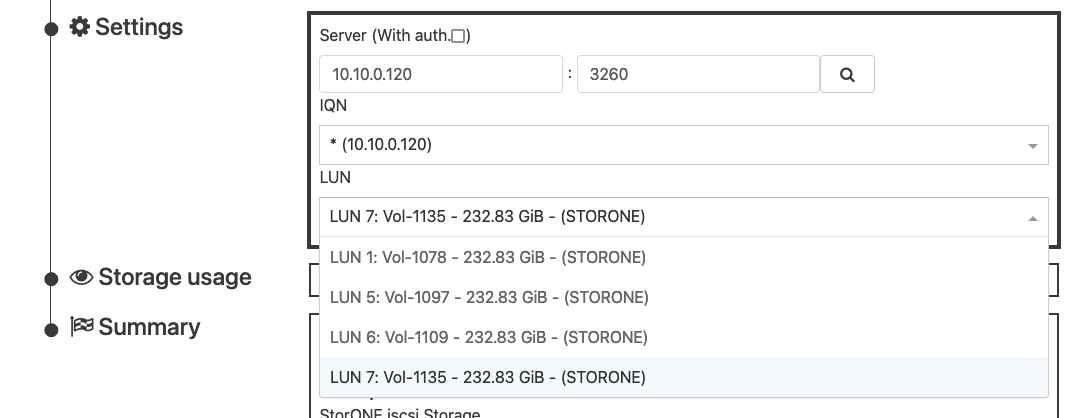Select LUN 1: Vol-1078 option
Image resolution: width=1081 pixels, height=418 pixels.
point(684,257)
